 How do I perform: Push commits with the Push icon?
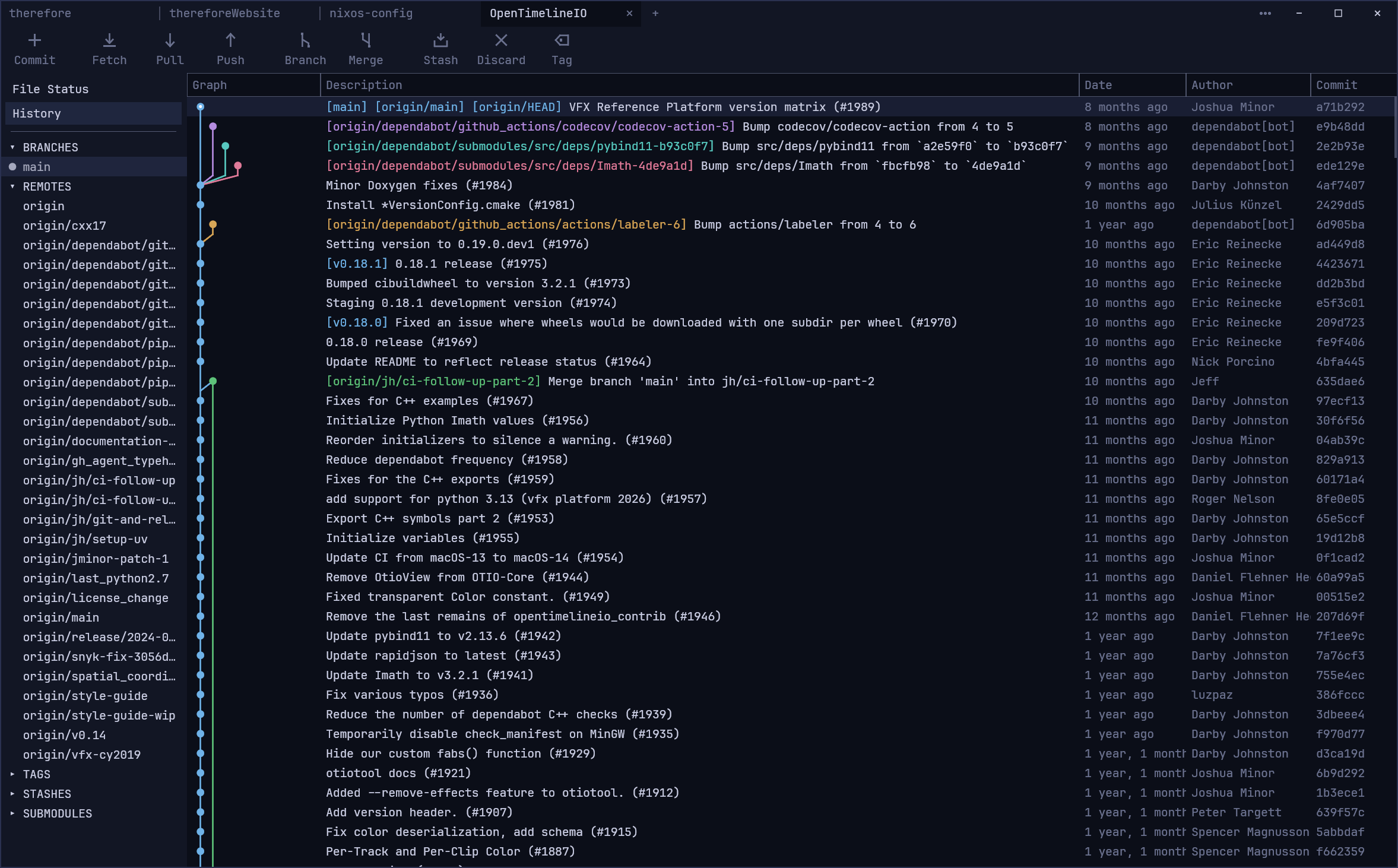(x=230, y=40)
